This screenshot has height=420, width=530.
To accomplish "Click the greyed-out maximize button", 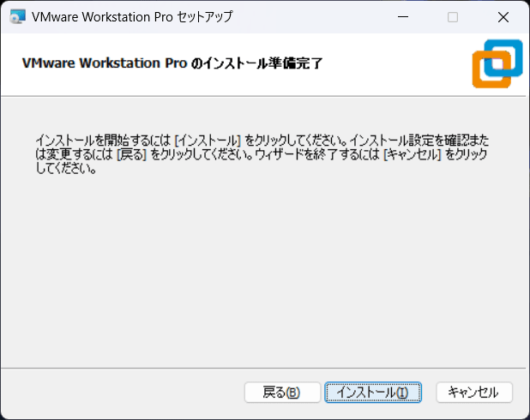I will pos(453,17).
